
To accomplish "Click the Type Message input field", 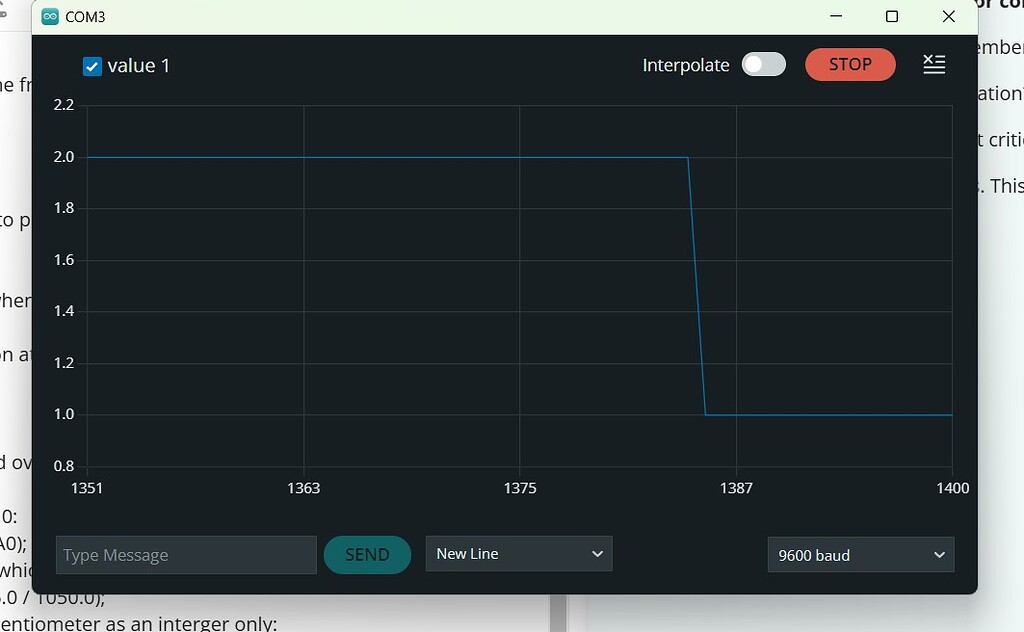I will (186, 554).
